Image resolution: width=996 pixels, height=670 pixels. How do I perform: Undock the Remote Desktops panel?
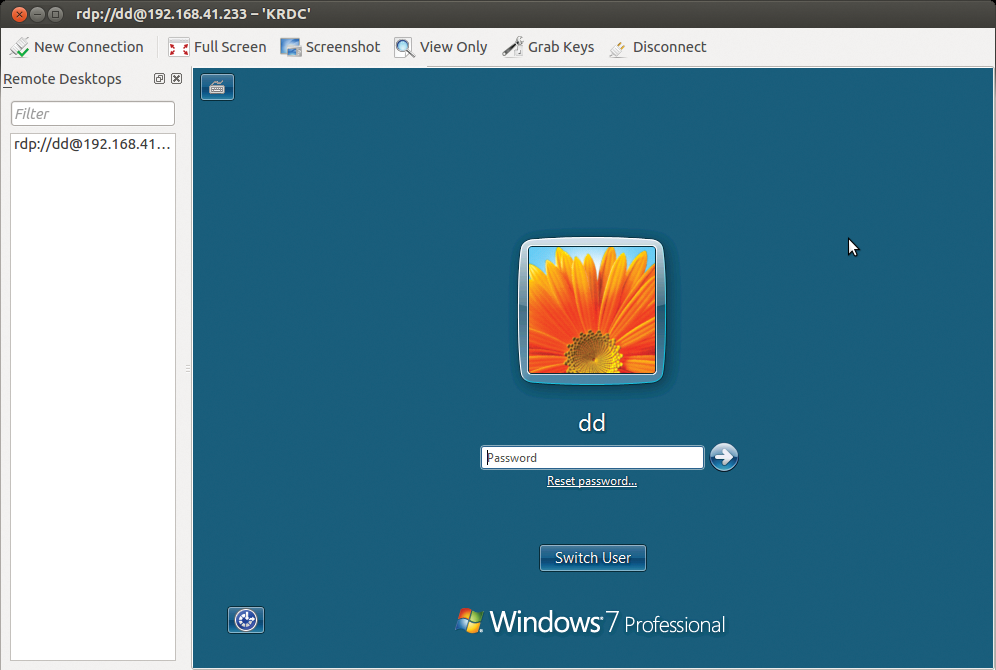(158, 78)
